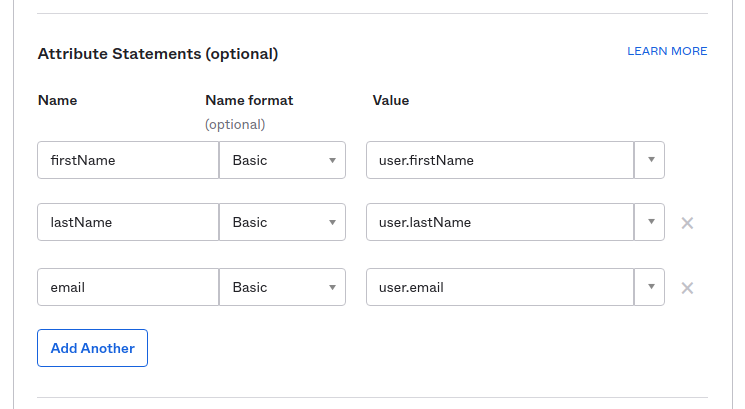Screen dimensions: 745x409
Task: Click the Attribute Statements (optional) heading
Action: pyautogui.click(x=157, y=53)
